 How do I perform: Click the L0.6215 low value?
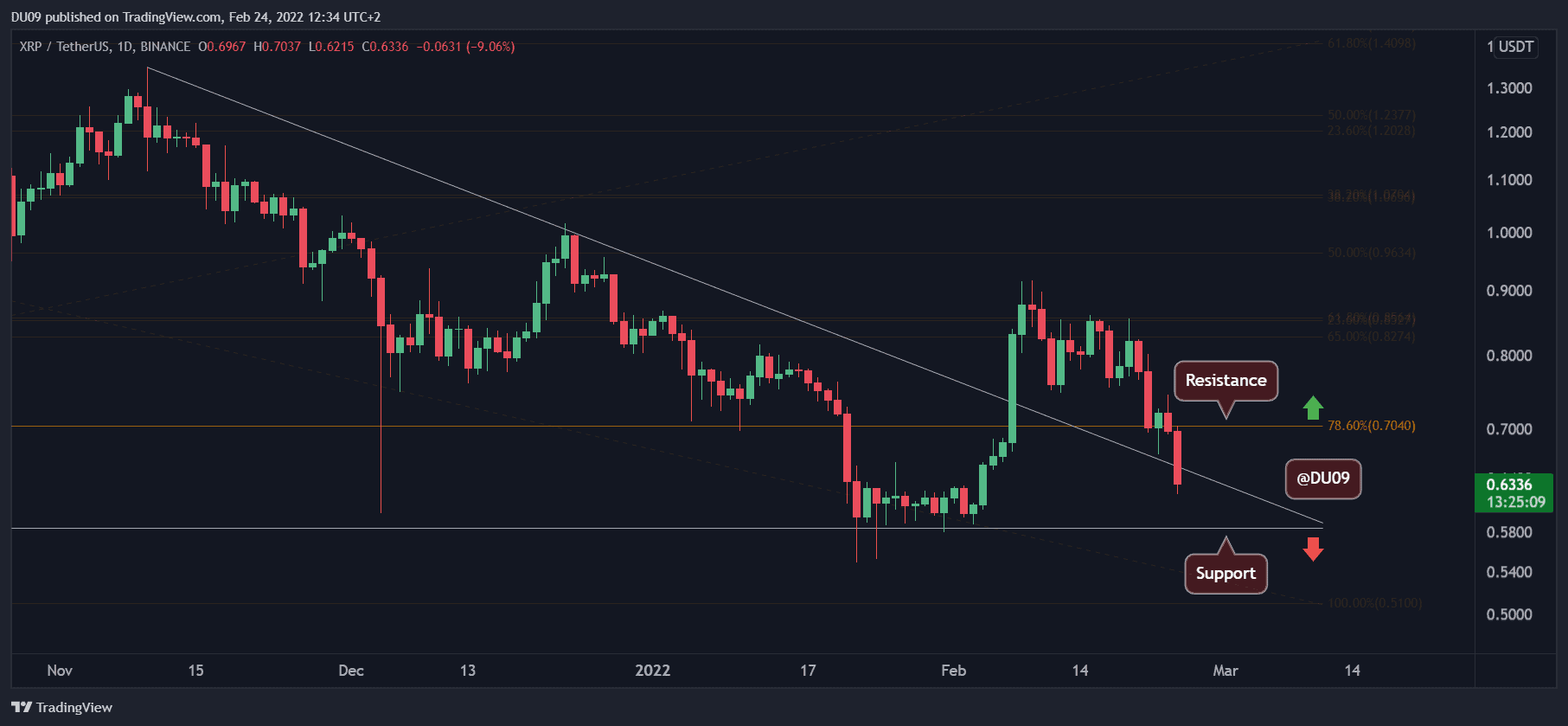click(331, 47)
